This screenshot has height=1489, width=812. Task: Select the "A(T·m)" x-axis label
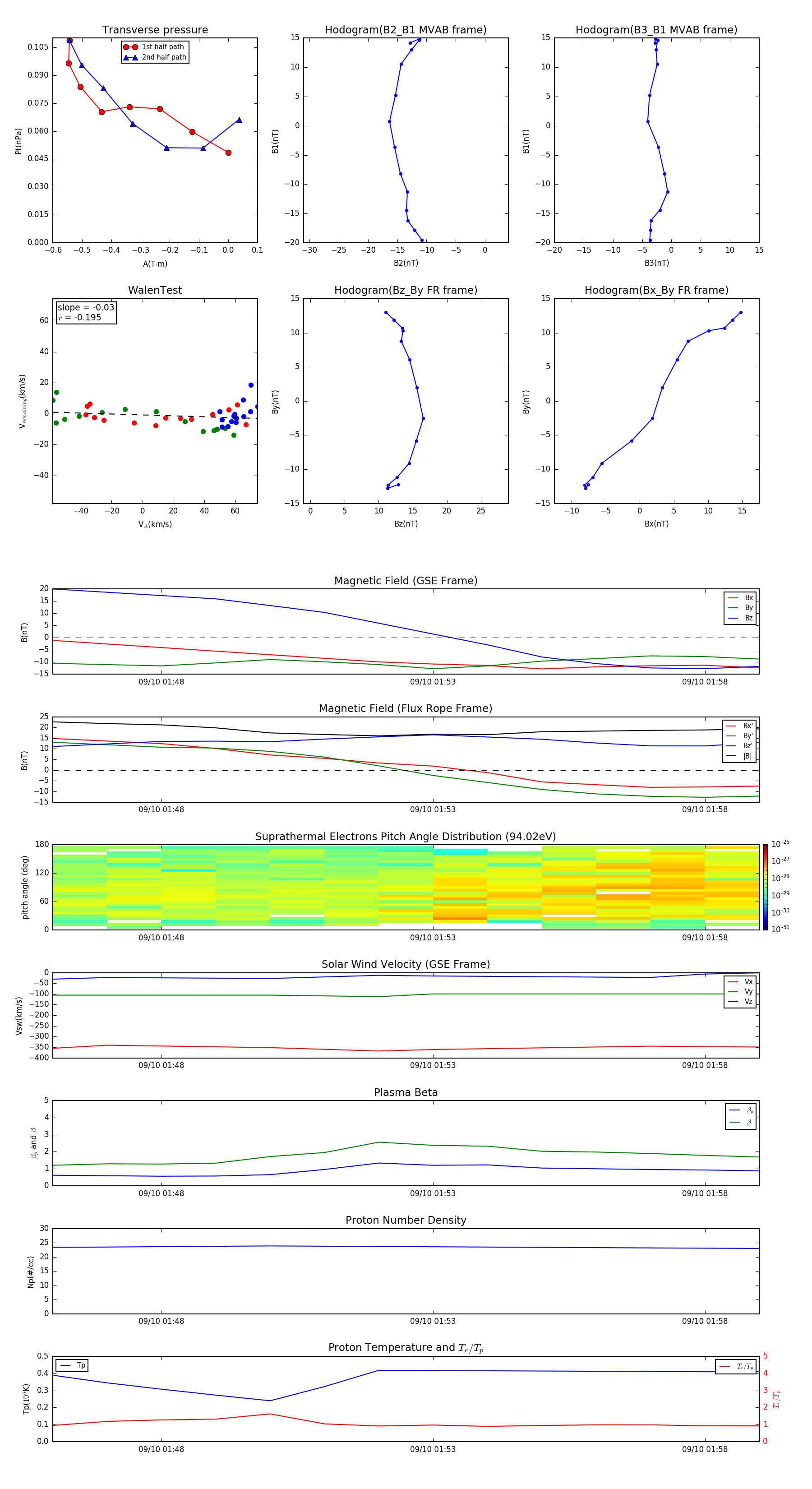pyautogui.click(x=155, y=264)
